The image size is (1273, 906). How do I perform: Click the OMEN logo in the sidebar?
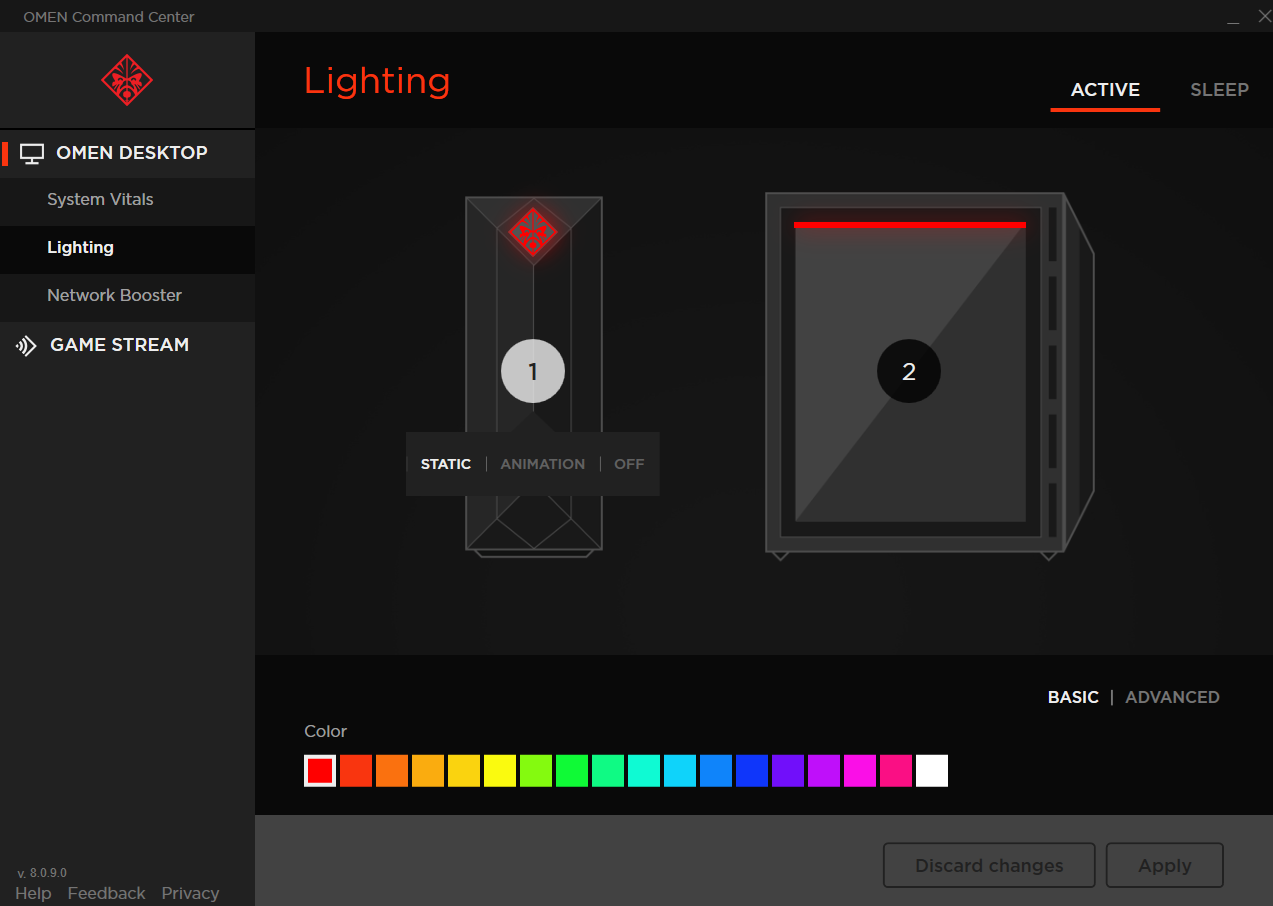[x=127, y=80]
